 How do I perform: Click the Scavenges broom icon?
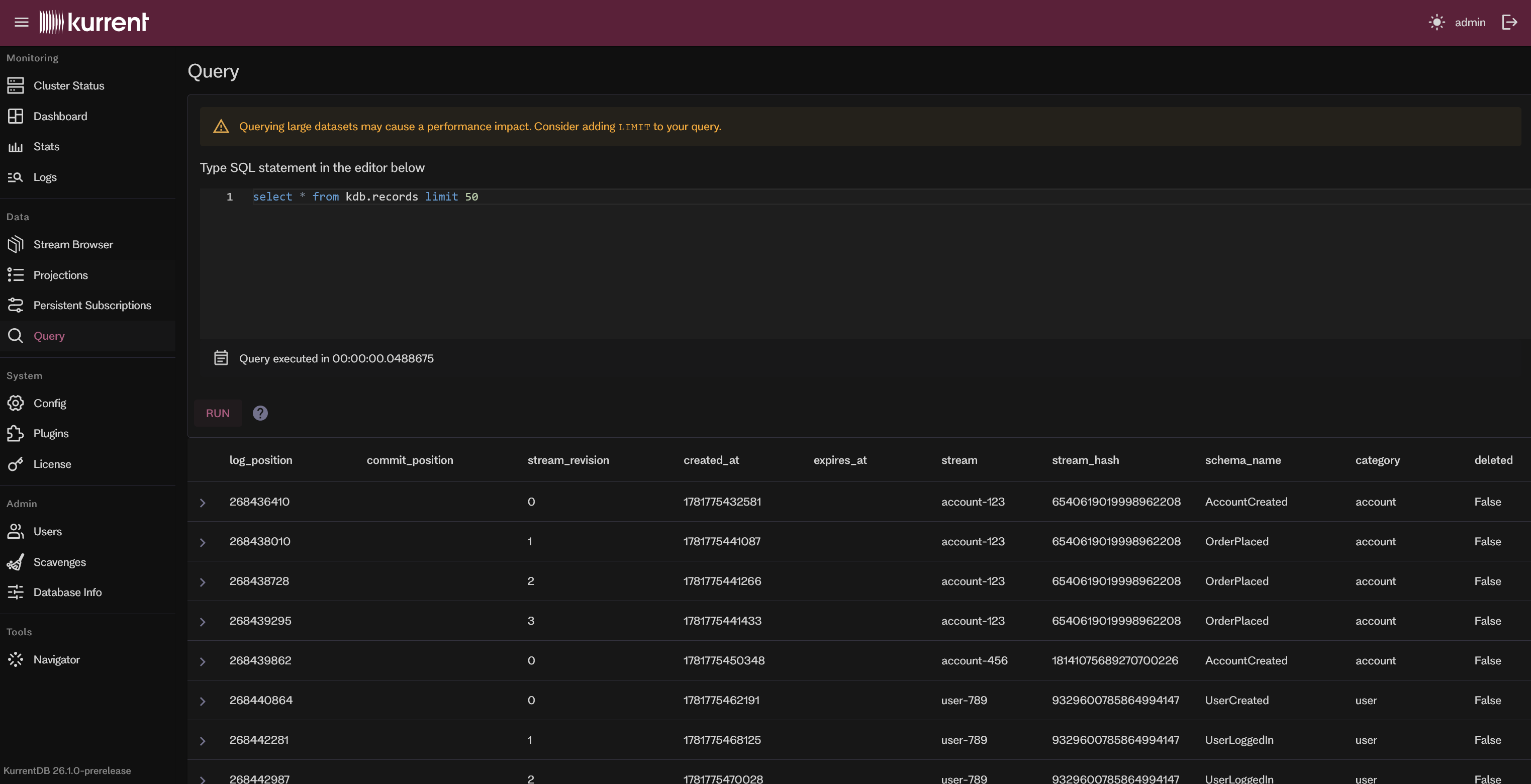click(16, 562)
